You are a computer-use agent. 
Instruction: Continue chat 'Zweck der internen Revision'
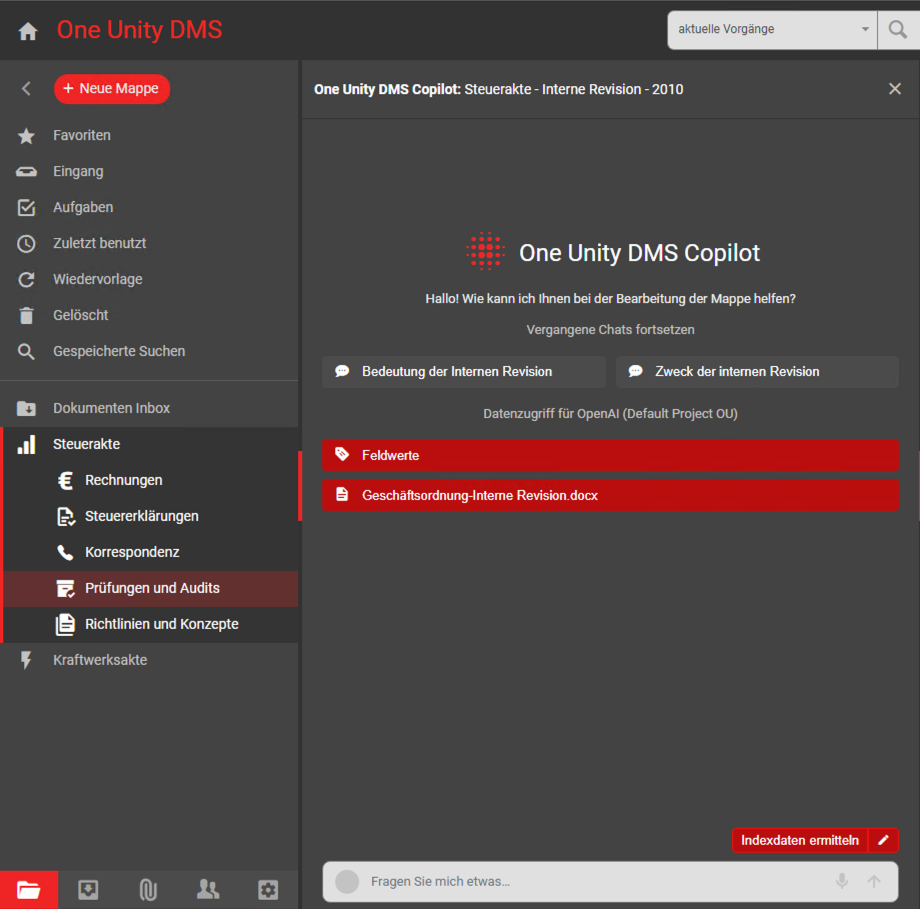[757, 371]
